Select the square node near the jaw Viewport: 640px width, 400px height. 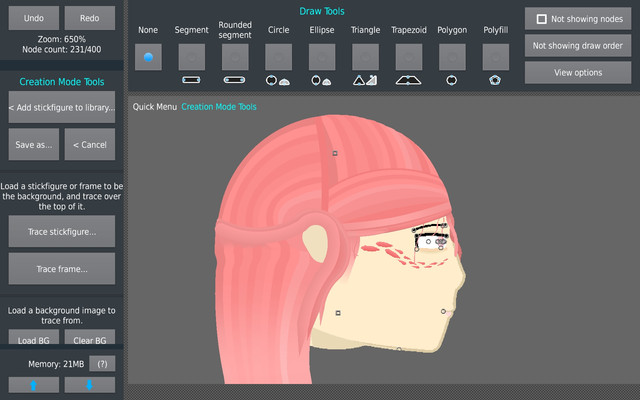click(338, 313)
